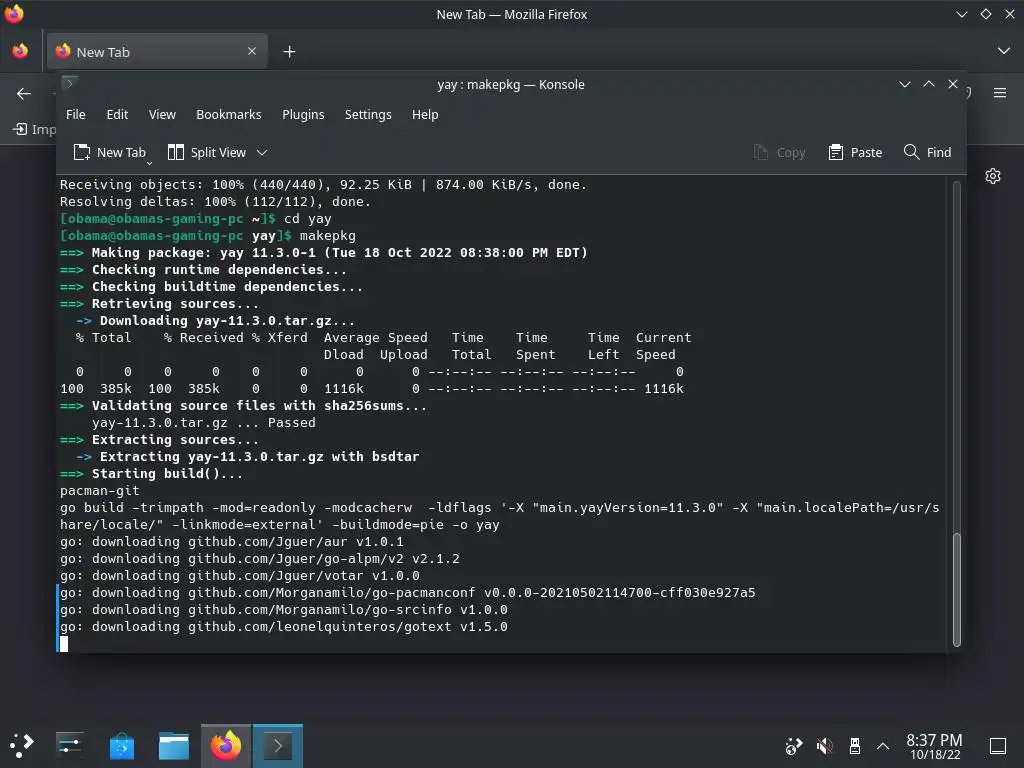Switch to Konsole in taskbar

[x=278, y=745]
